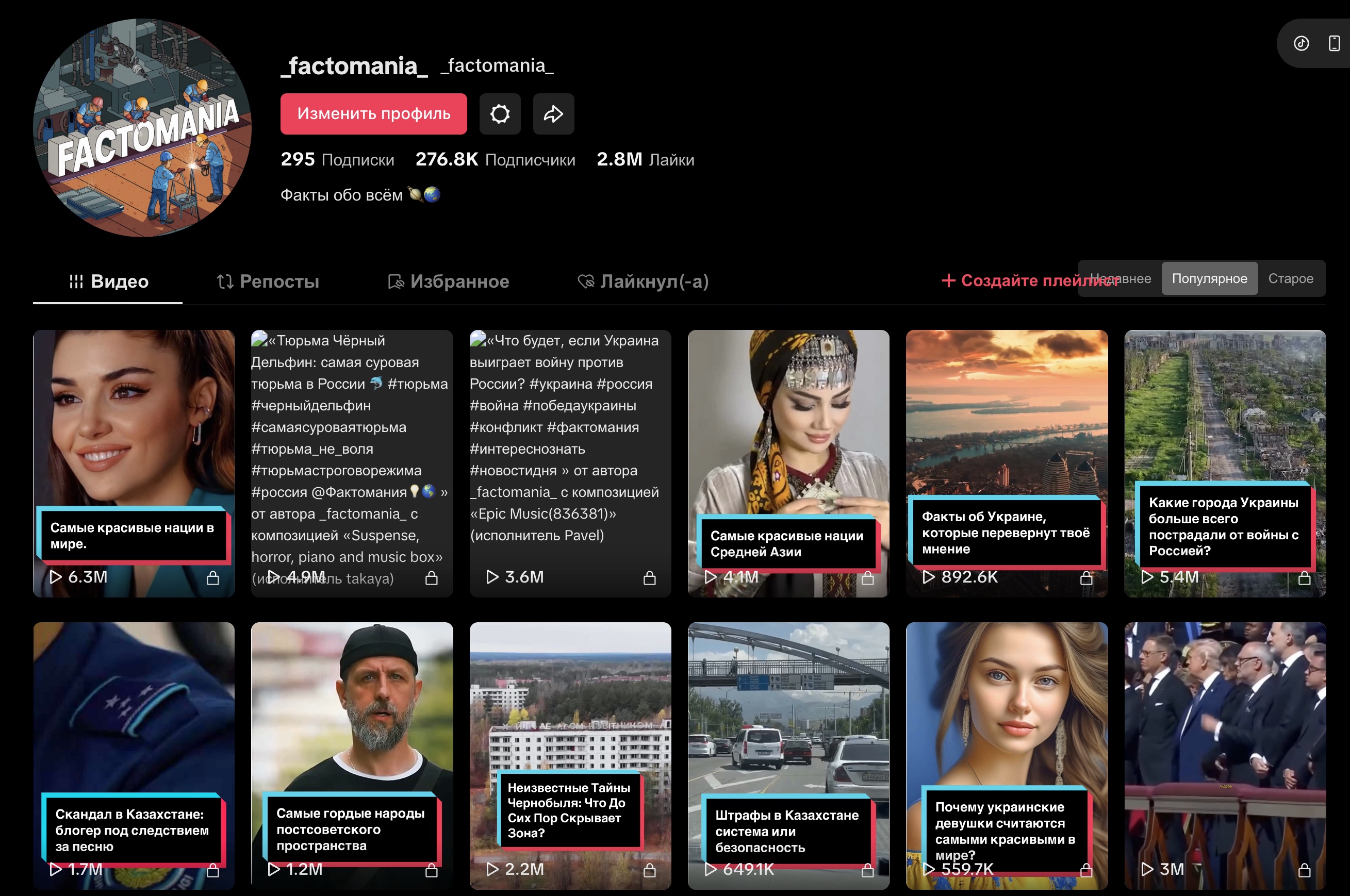Screen dimensions: 1350x896
Task: Click the TikTok app icon top right
Action: click(x=1301, y=43)
